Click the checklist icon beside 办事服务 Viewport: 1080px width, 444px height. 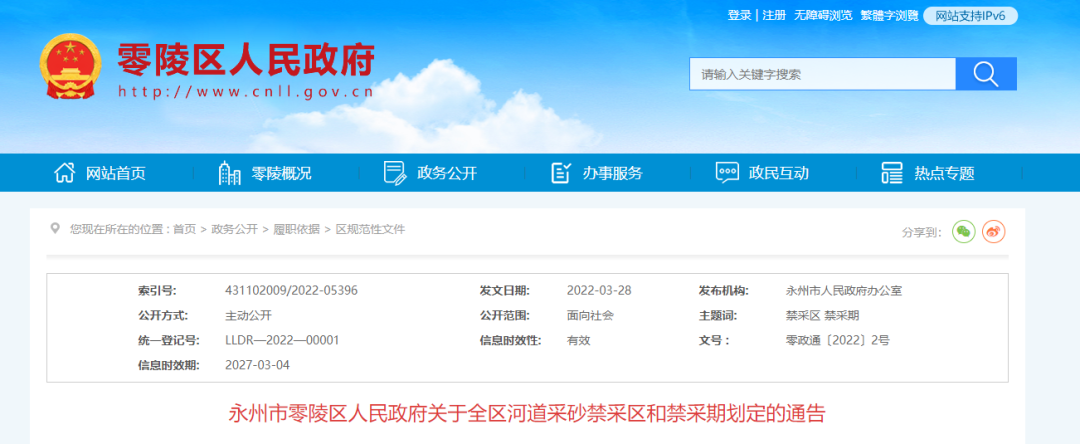coord(561,173)
